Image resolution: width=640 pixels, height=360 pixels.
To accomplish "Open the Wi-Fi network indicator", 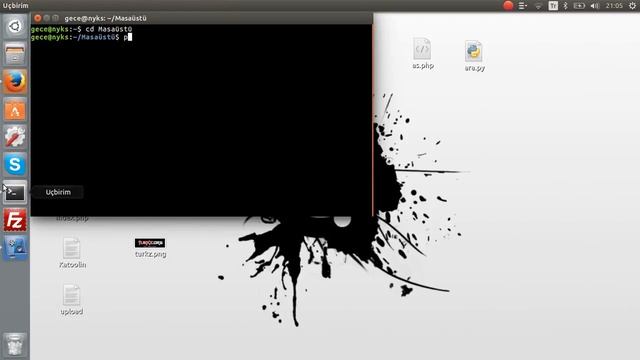I will [x=538, y=6].
